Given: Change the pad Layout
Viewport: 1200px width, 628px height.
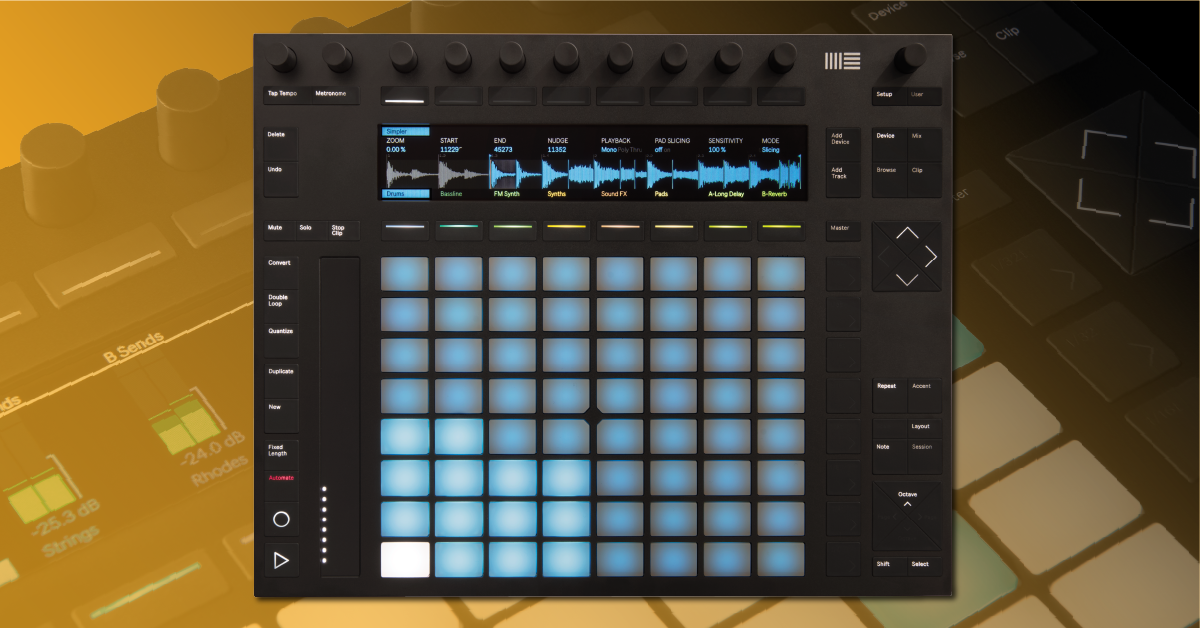Looking at the screenshot, I should (923, 427).
